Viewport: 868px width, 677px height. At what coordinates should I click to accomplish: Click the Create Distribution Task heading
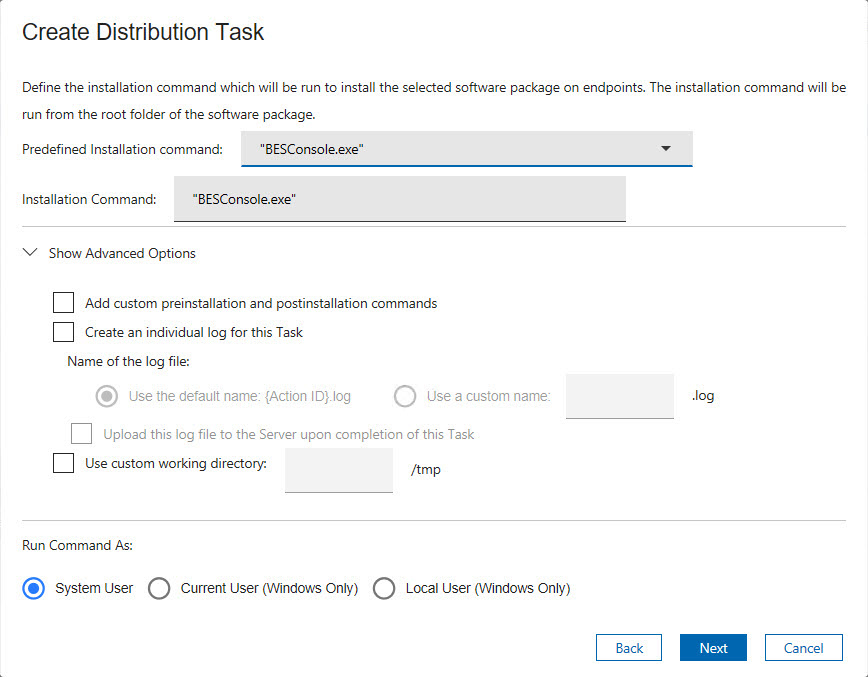(143, 32)
